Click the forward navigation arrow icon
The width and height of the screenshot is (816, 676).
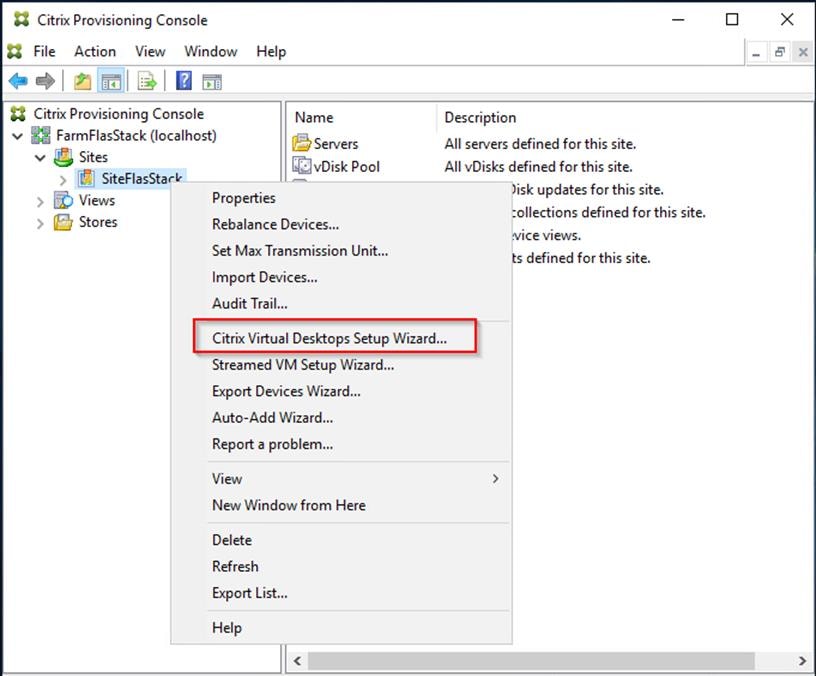(x=43, y=80)
